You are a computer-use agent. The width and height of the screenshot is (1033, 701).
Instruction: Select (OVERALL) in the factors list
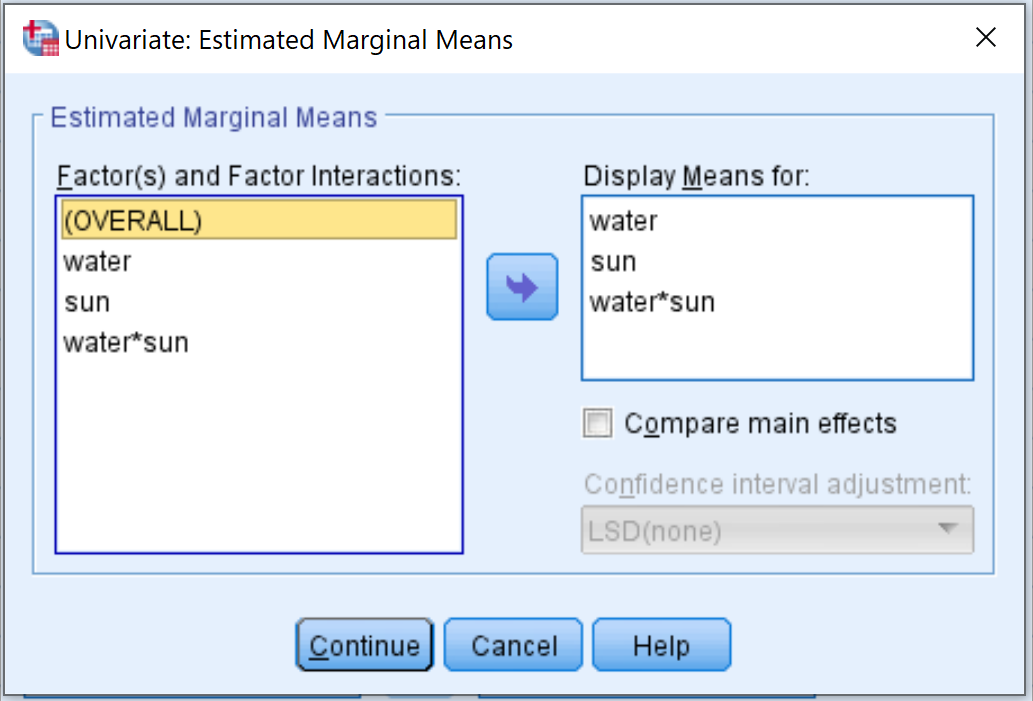point(259,219)
